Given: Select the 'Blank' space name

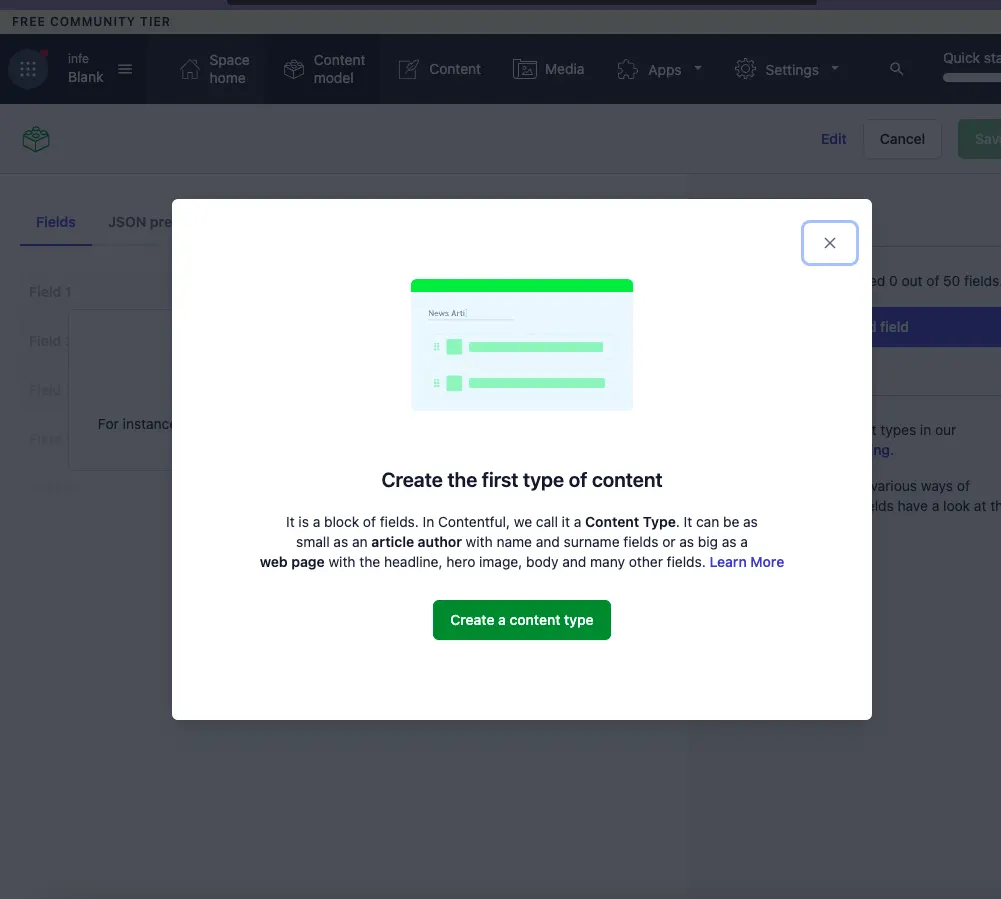Looking at the screenshot, I should (x=86, y=77).
